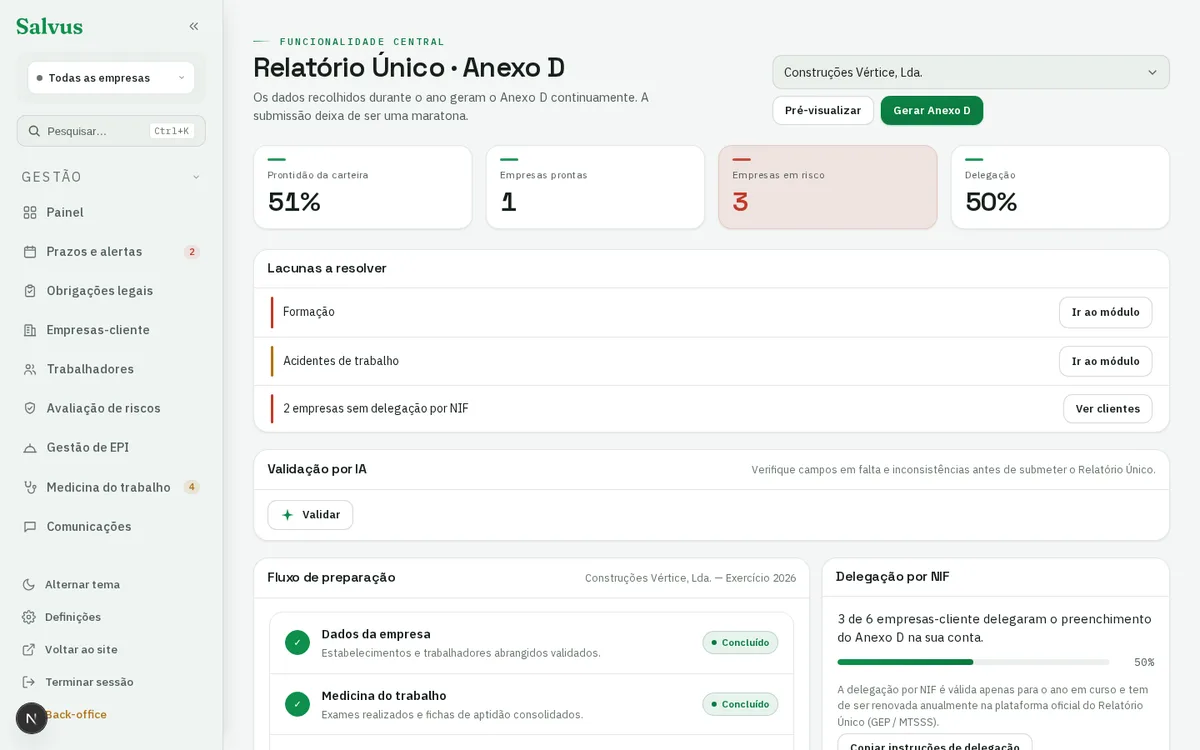Click the Empresas prontas card

pyautogui.click(x=595, y=187)
